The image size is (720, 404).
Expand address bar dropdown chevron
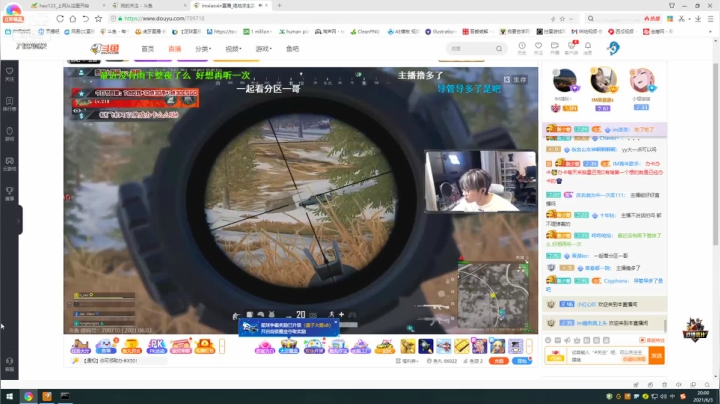tap(571, 19)
